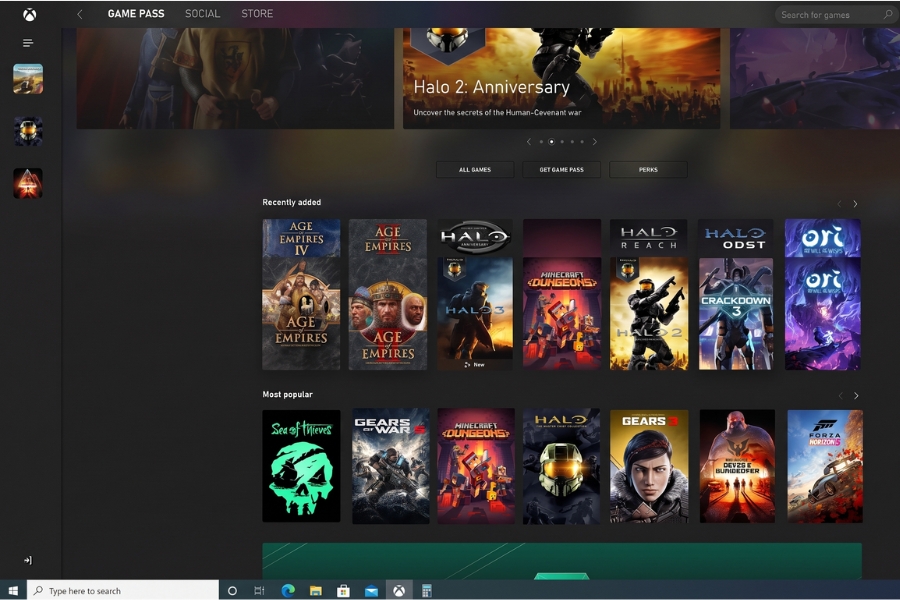This screenshot has height=600, width=900.
Task: Click the Search for games field
Action: [835, 15]
